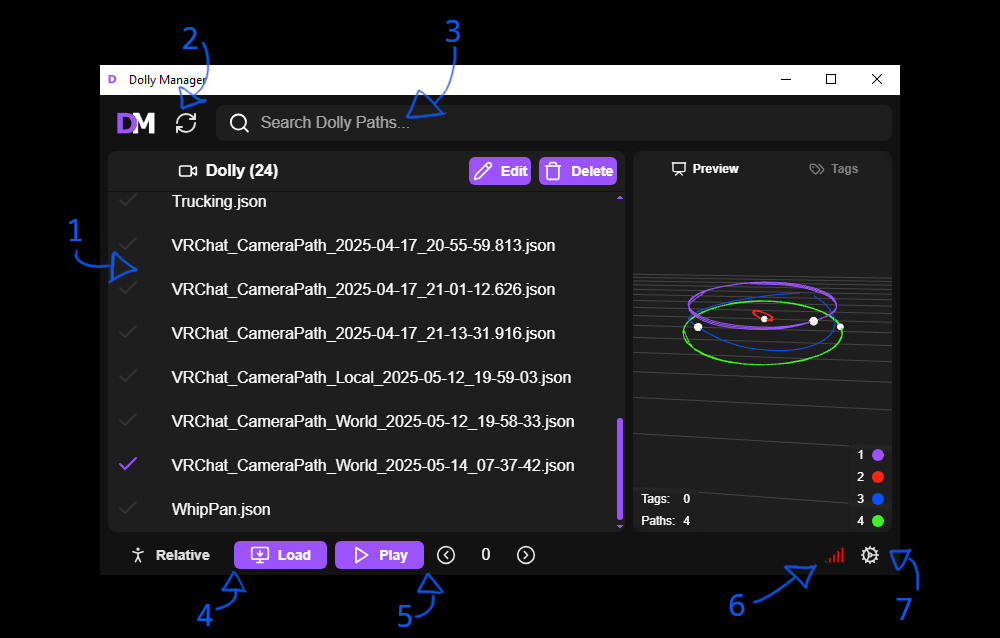Click the DM logo icon
The width and height of the screenshot is (1000, 638).
(x=136, y=123)
